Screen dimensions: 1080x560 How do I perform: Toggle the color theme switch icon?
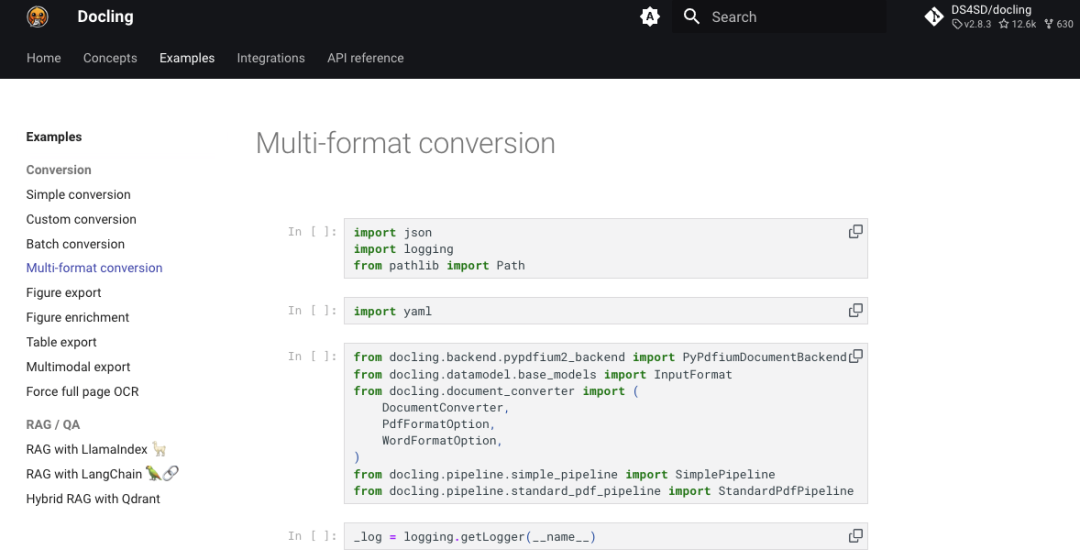(650, 17)
